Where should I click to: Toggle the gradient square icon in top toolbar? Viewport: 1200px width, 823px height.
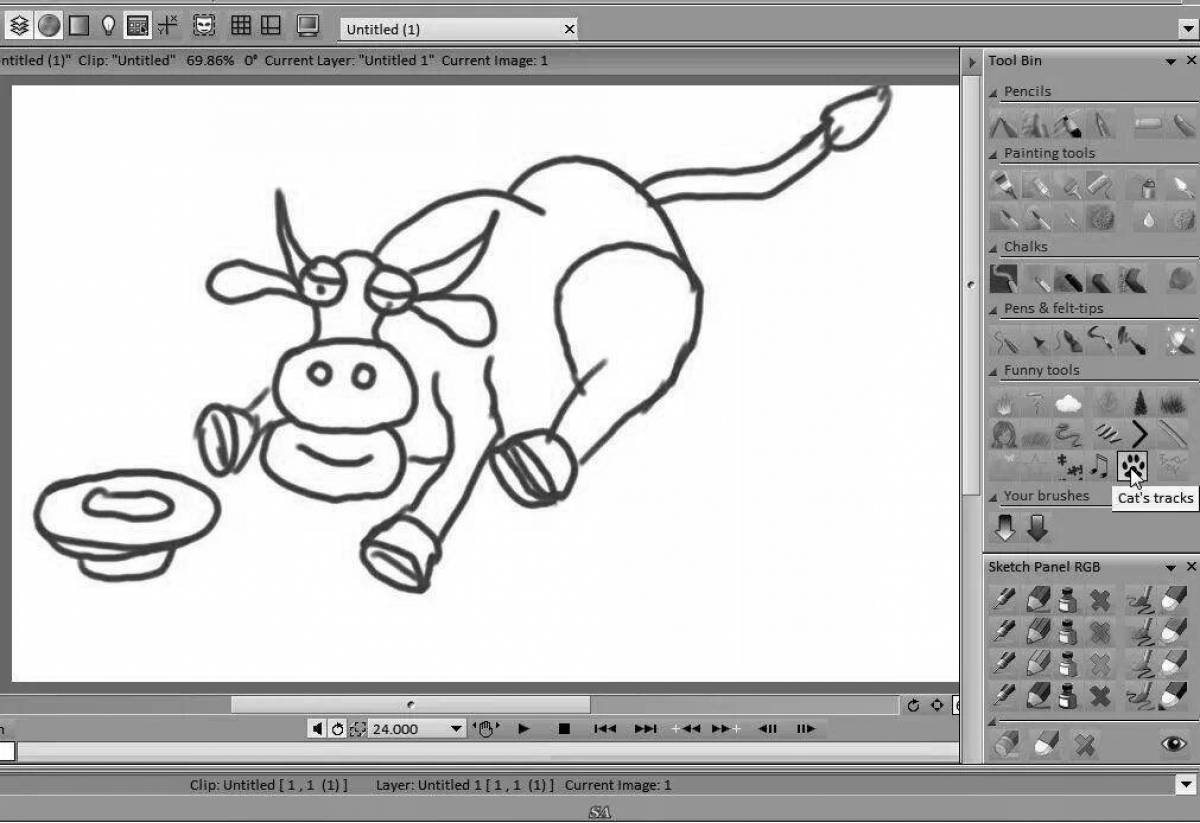78,25
